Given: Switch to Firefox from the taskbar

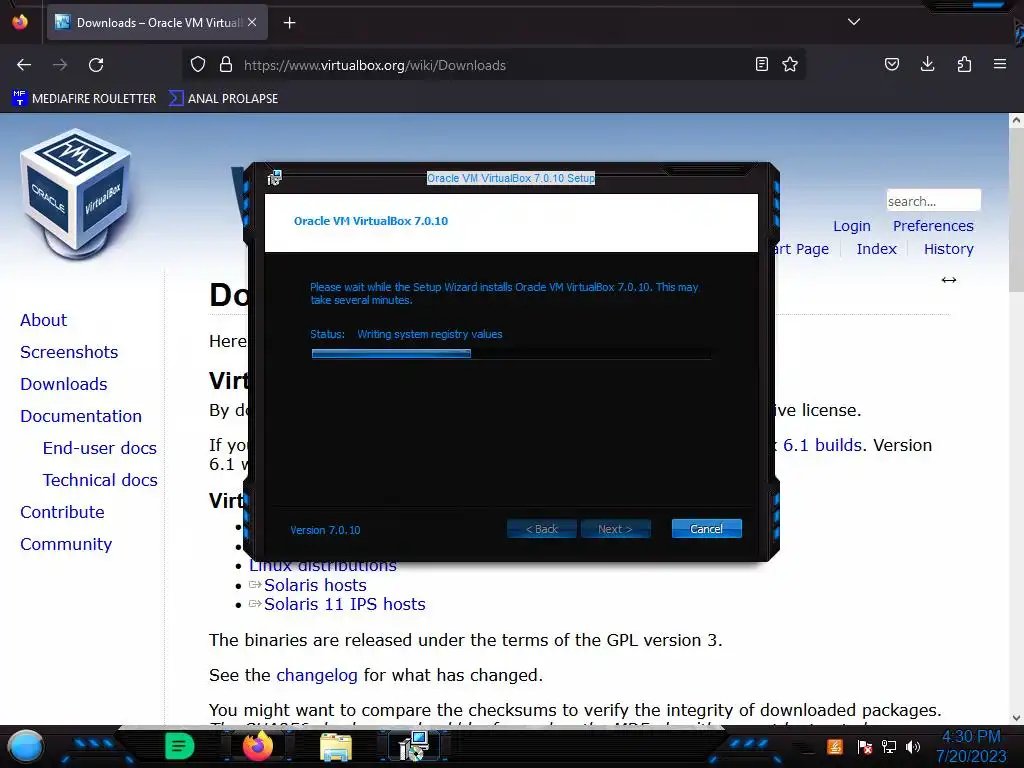Looking at the screenshot, I should click(257, 746).
